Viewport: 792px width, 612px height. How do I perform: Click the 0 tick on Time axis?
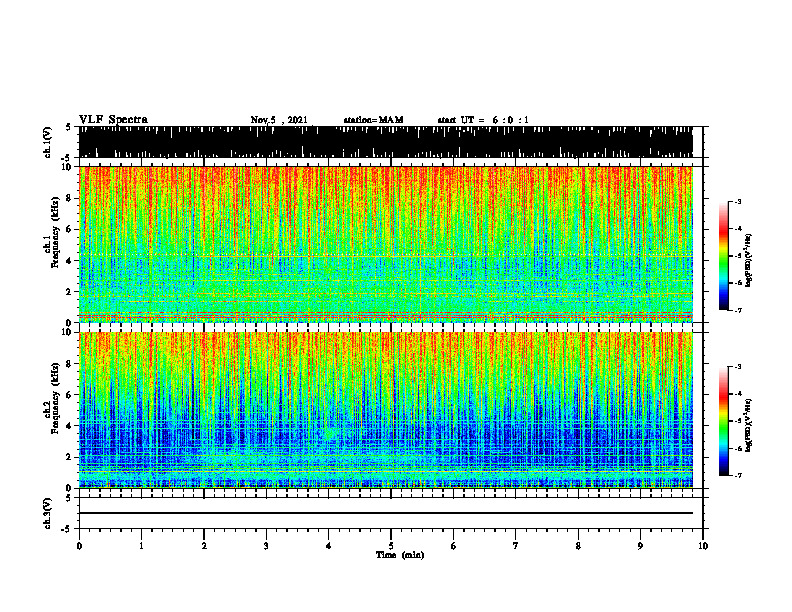pos(79,546)
